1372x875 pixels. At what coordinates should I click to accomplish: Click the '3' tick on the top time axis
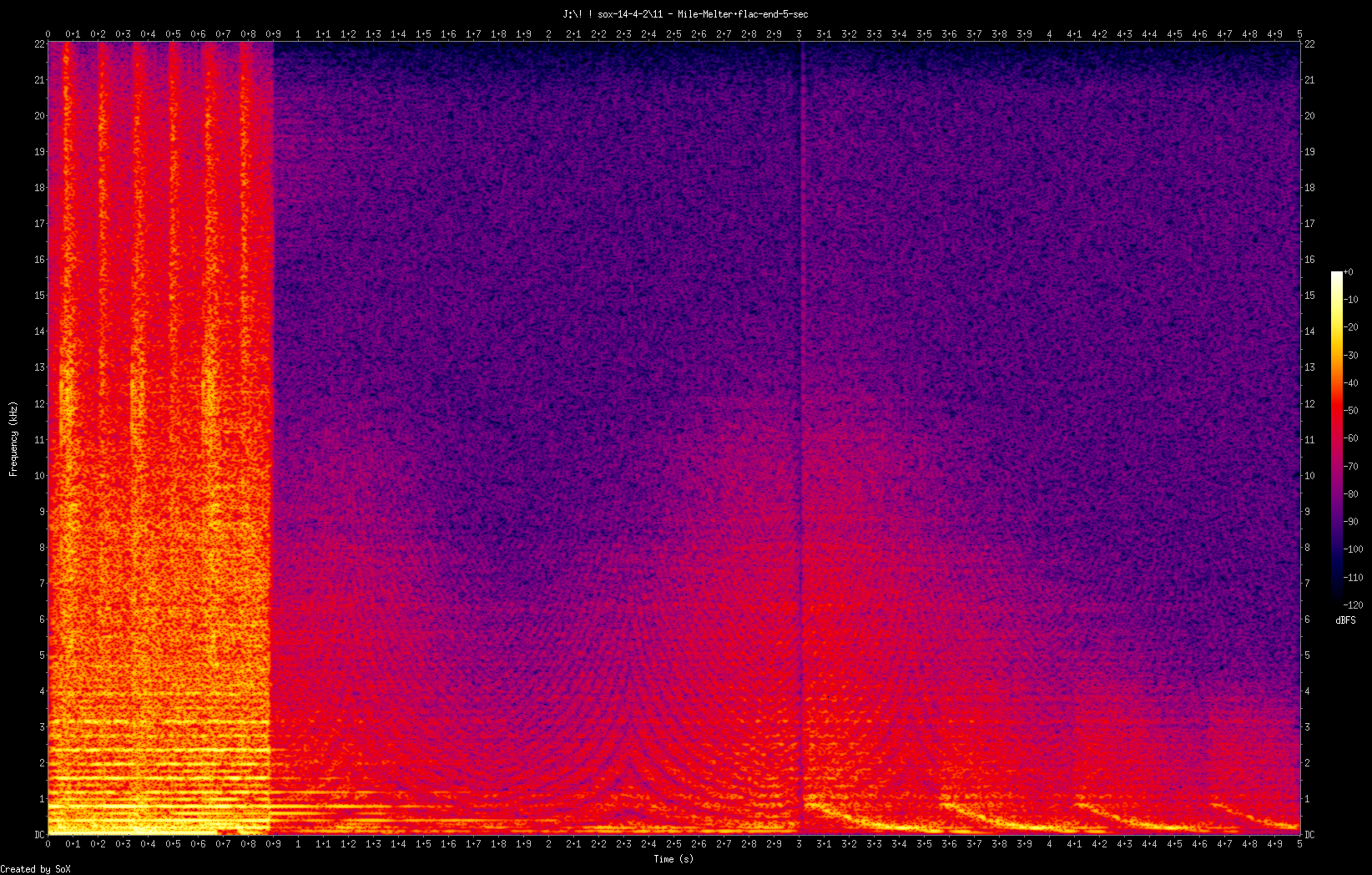click(799, 34)
